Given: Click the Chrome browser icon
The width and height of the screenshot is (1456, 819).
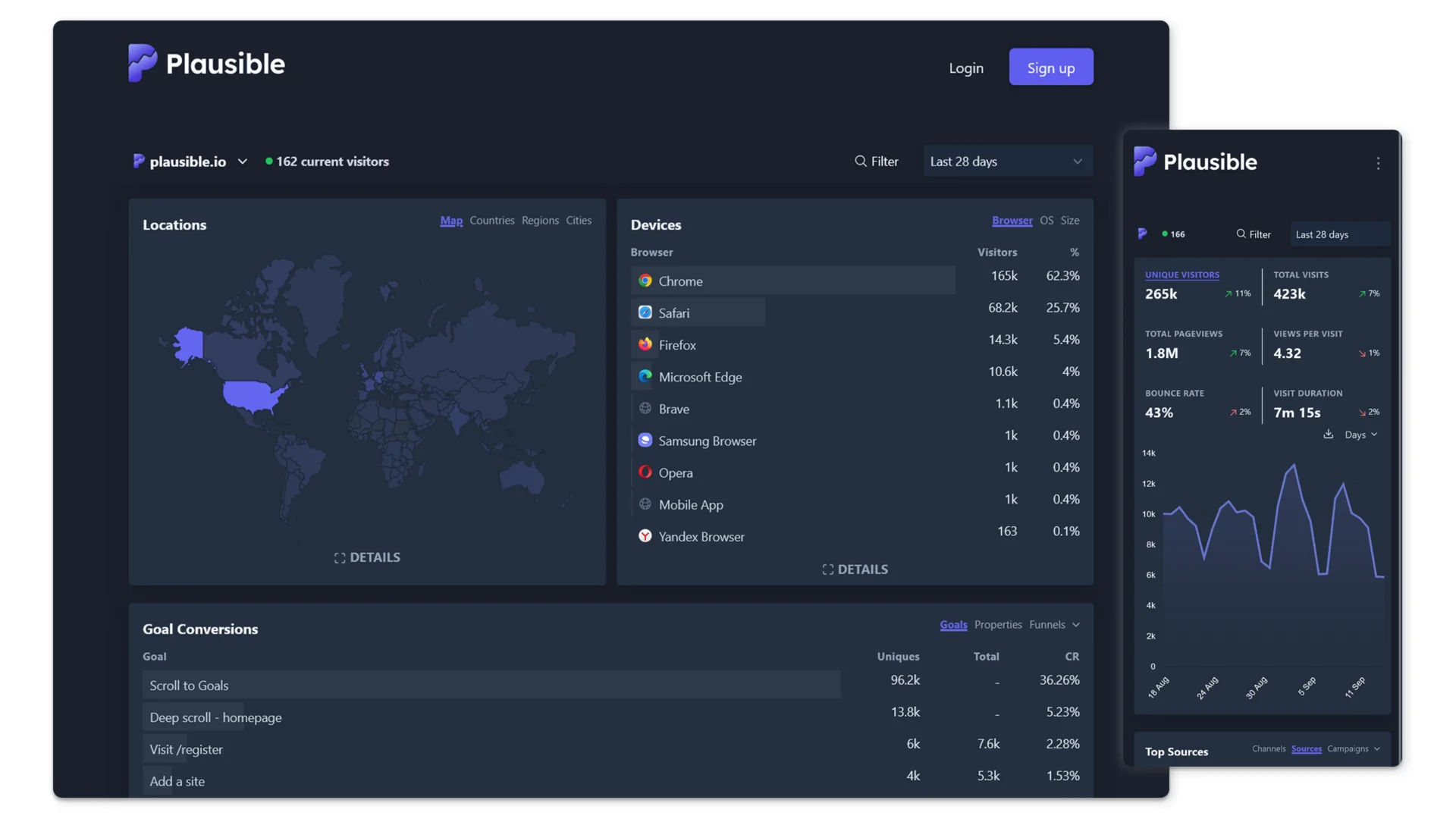Looking at the screenshot, I should [645, 281].
